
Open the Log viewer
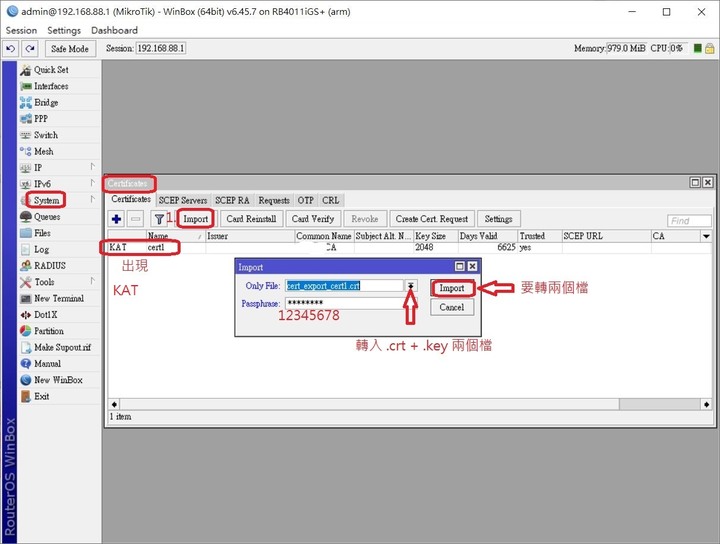(41, 249)
